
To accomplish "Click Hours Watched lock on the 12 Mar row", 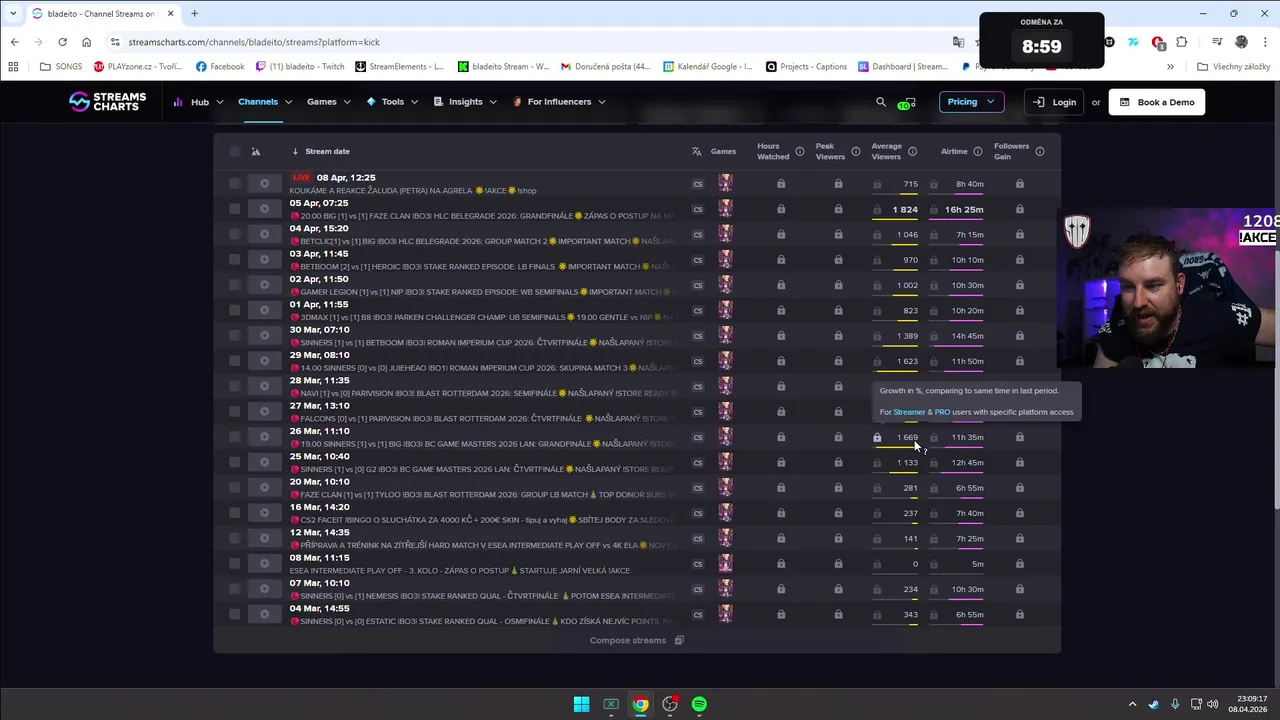I will (x=781, y=539).
